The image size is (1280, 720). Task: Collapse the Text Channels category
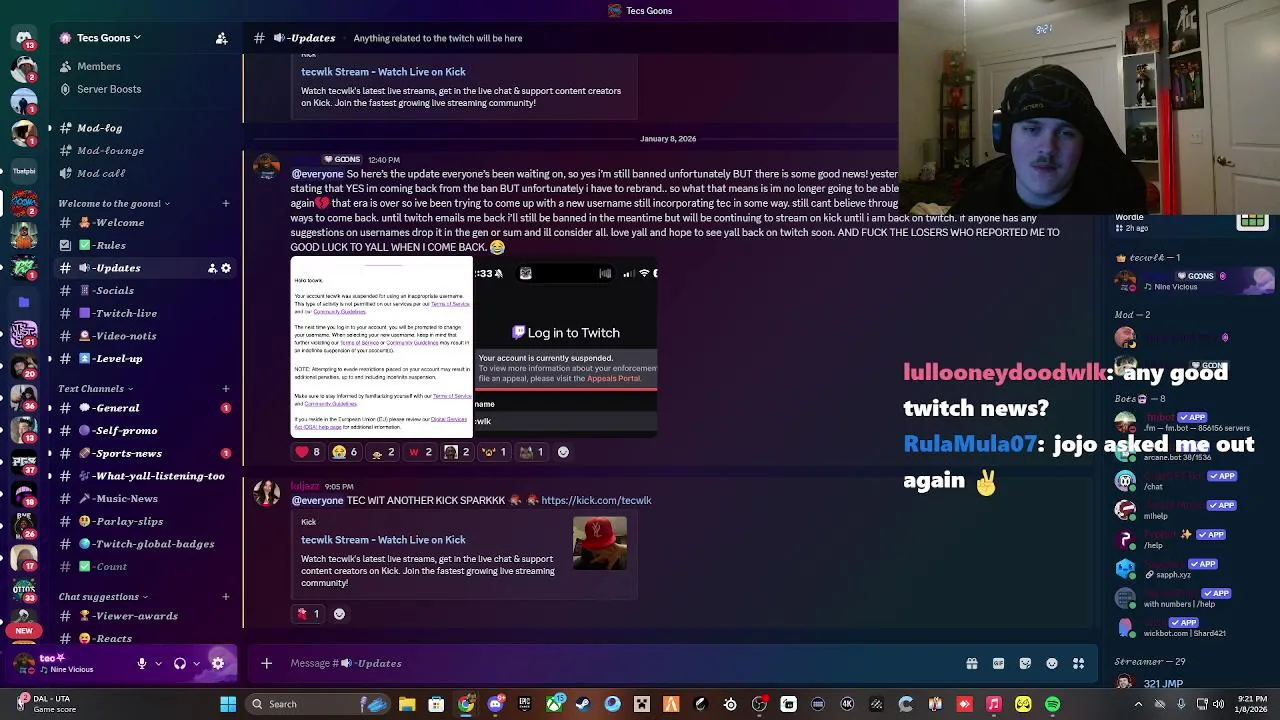(96, 388)
